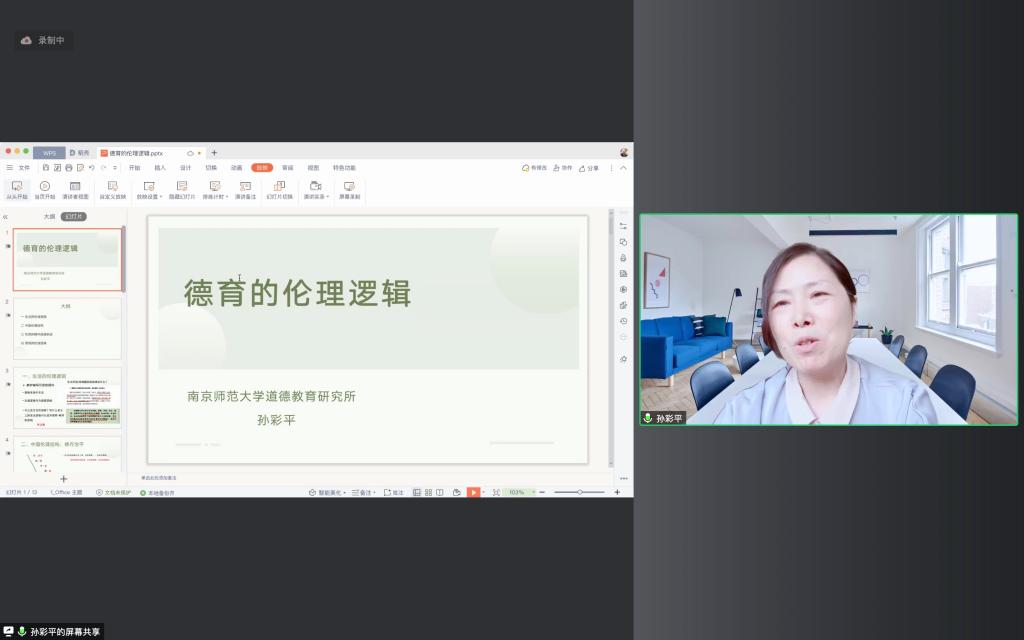The width and height of the screenshot is (1024, 640).
Task: Click 当页开始 start from current slide icon
Action: (x=45, y=187)
